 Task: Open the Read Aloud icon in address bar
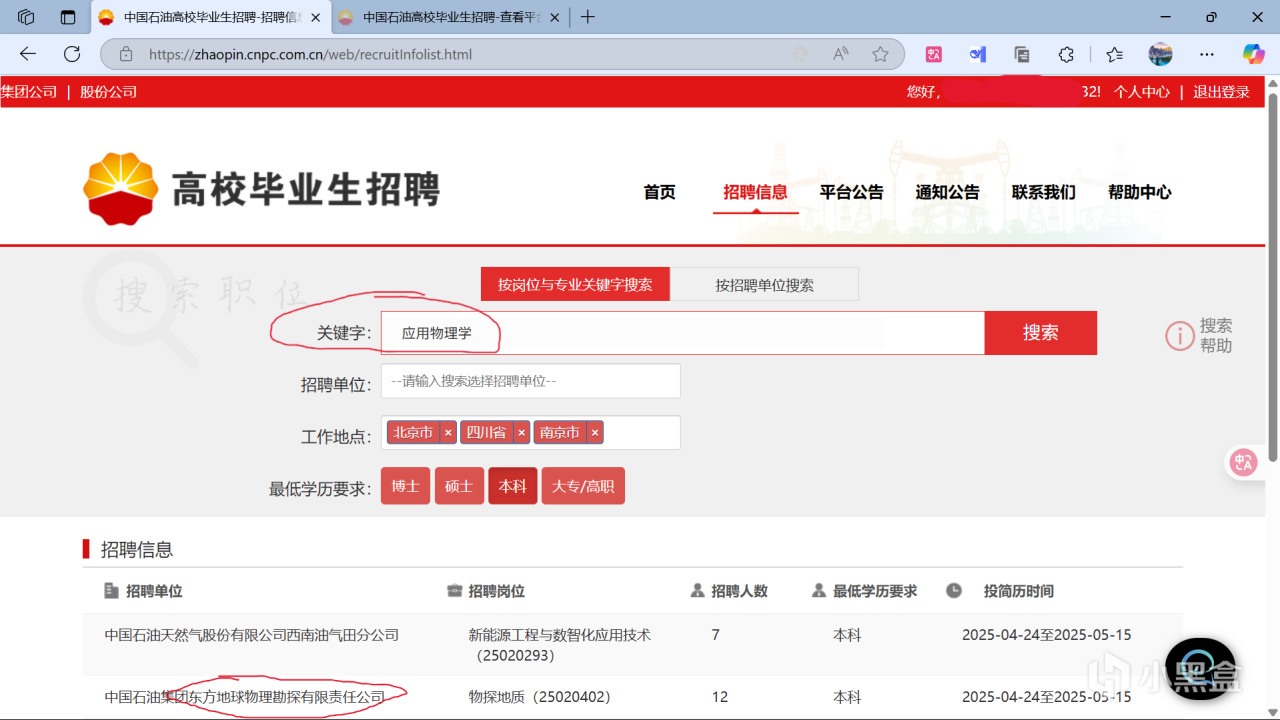[841, 54]
